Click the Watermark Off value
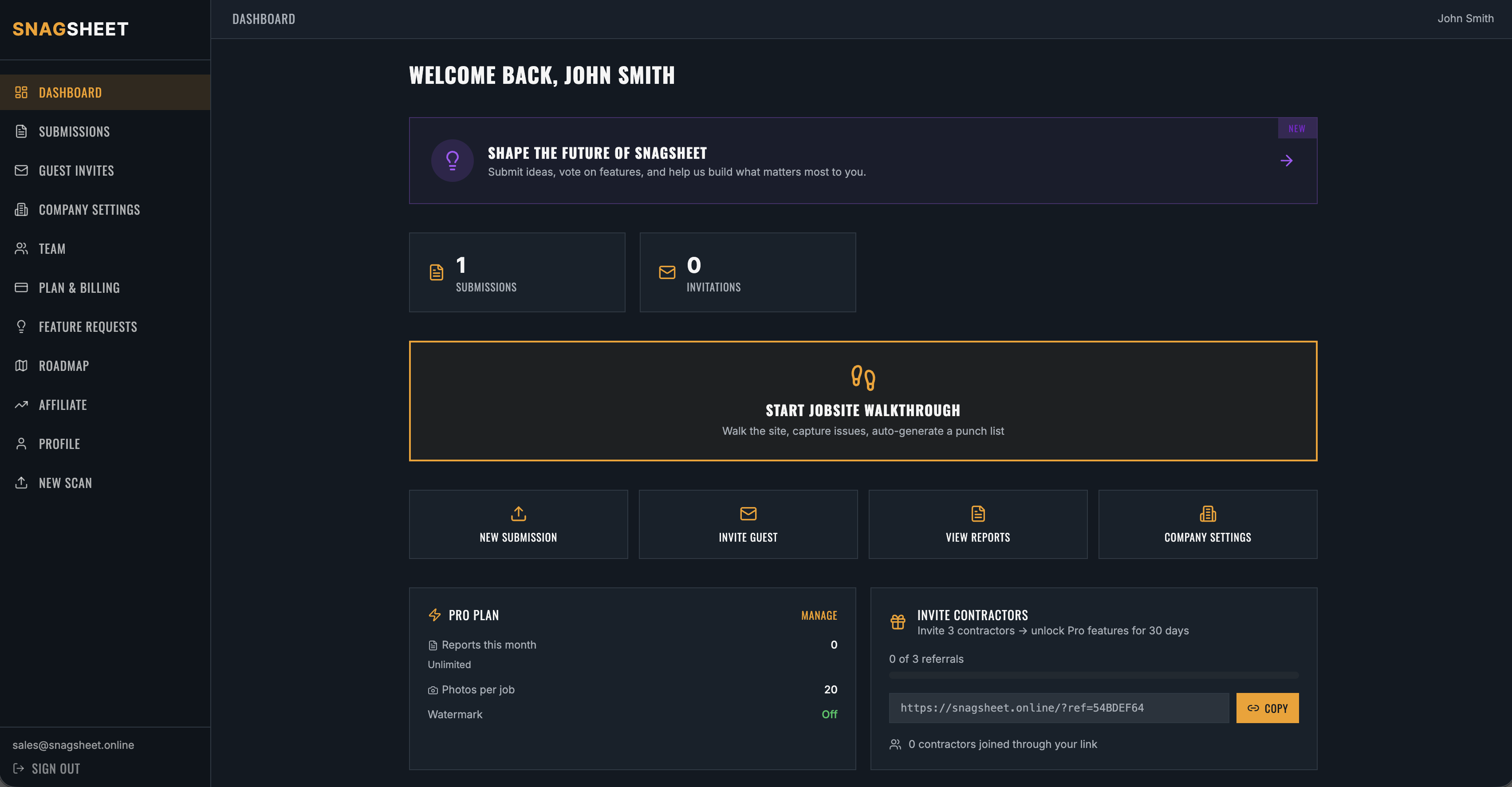The image size is (1512, 787). pyautogui.click(x=829, y=714)
